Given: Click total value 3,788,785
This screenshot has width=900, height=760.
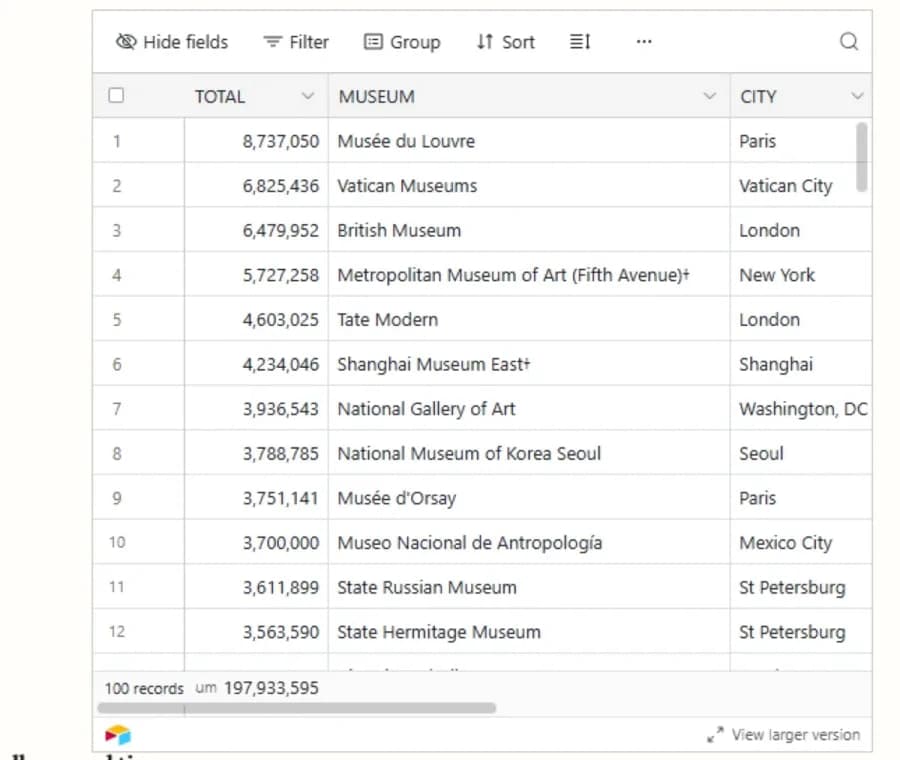Looking at the screenshot, I should tap(281, 454).
